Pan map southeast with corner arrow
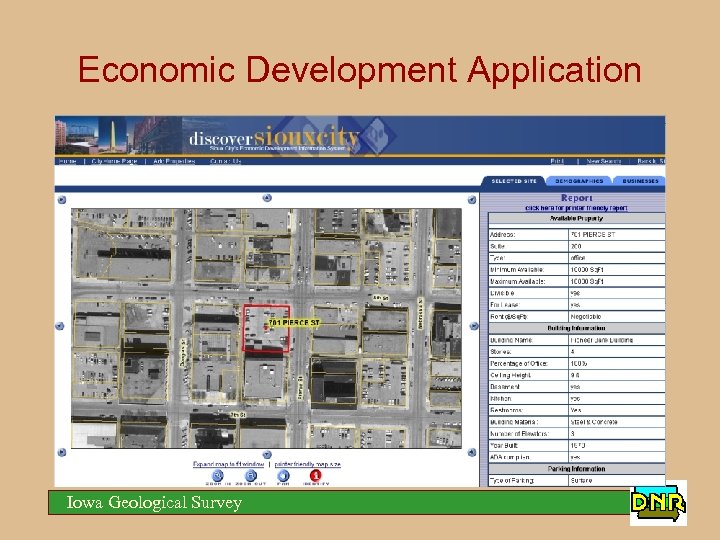 tap(472, 452)
